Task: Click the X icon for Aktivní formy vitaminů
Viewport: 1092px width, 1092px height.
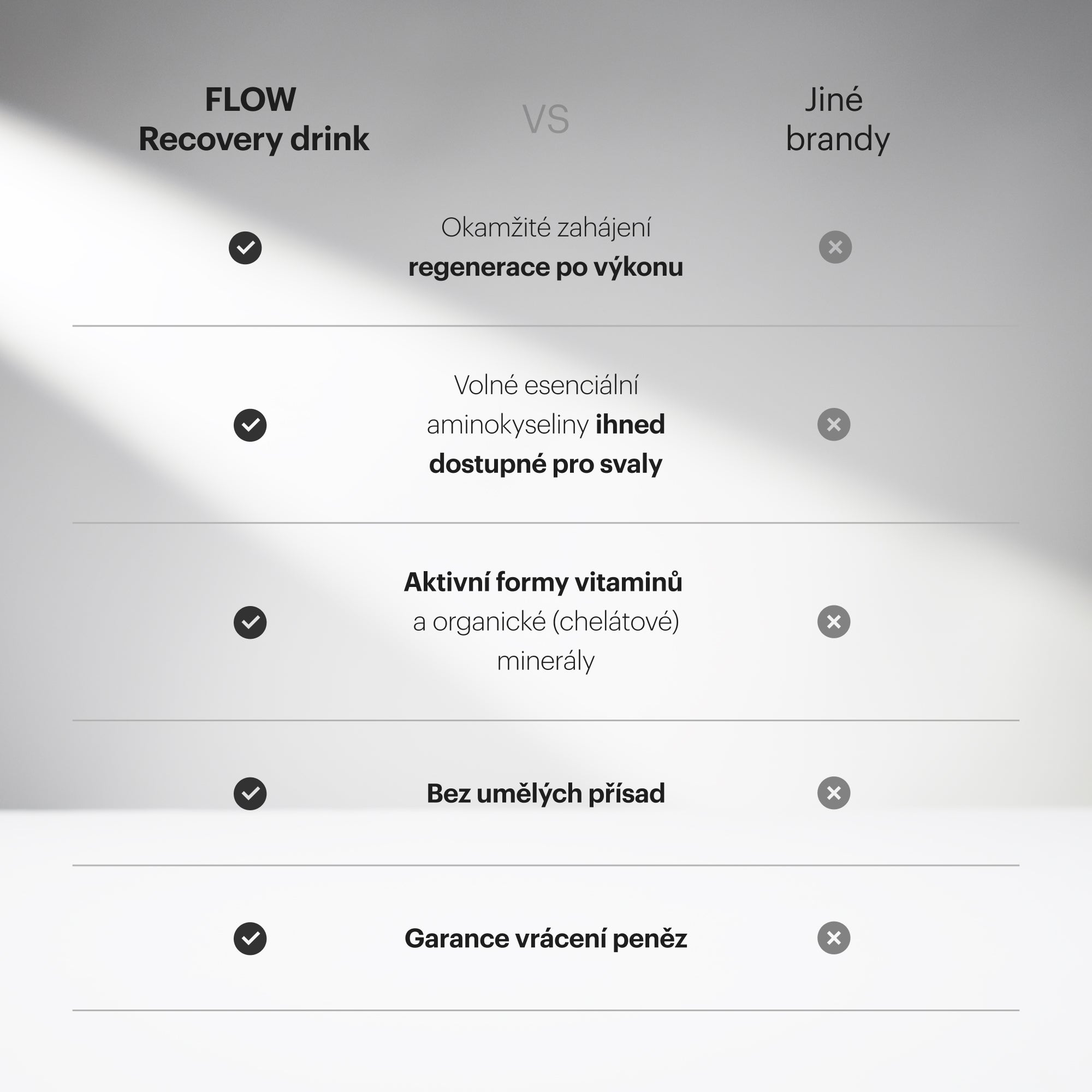Action: click(x=834, y=622)
